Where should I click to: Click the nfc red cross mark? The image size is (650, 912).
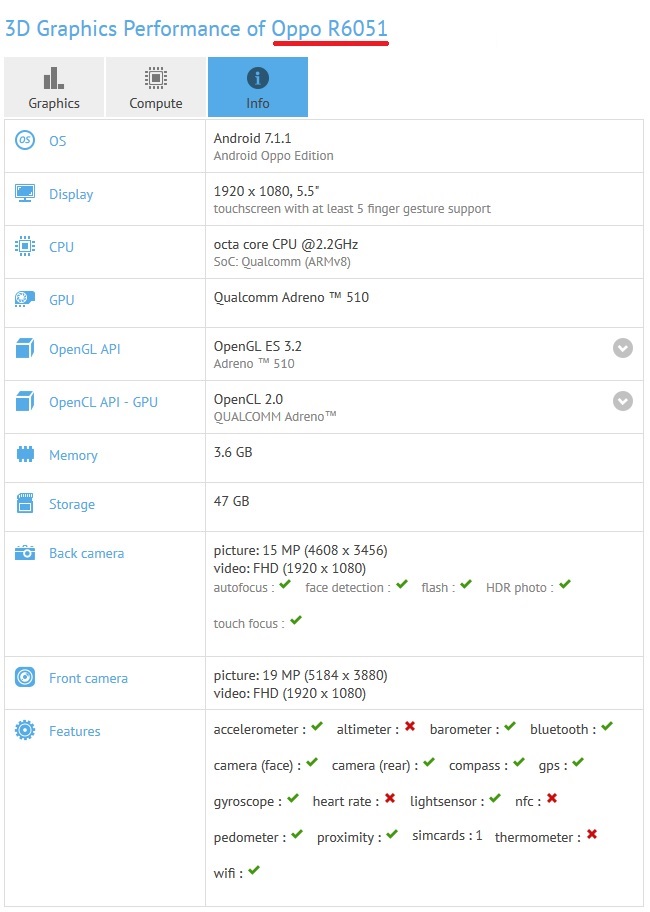point(551,799)
